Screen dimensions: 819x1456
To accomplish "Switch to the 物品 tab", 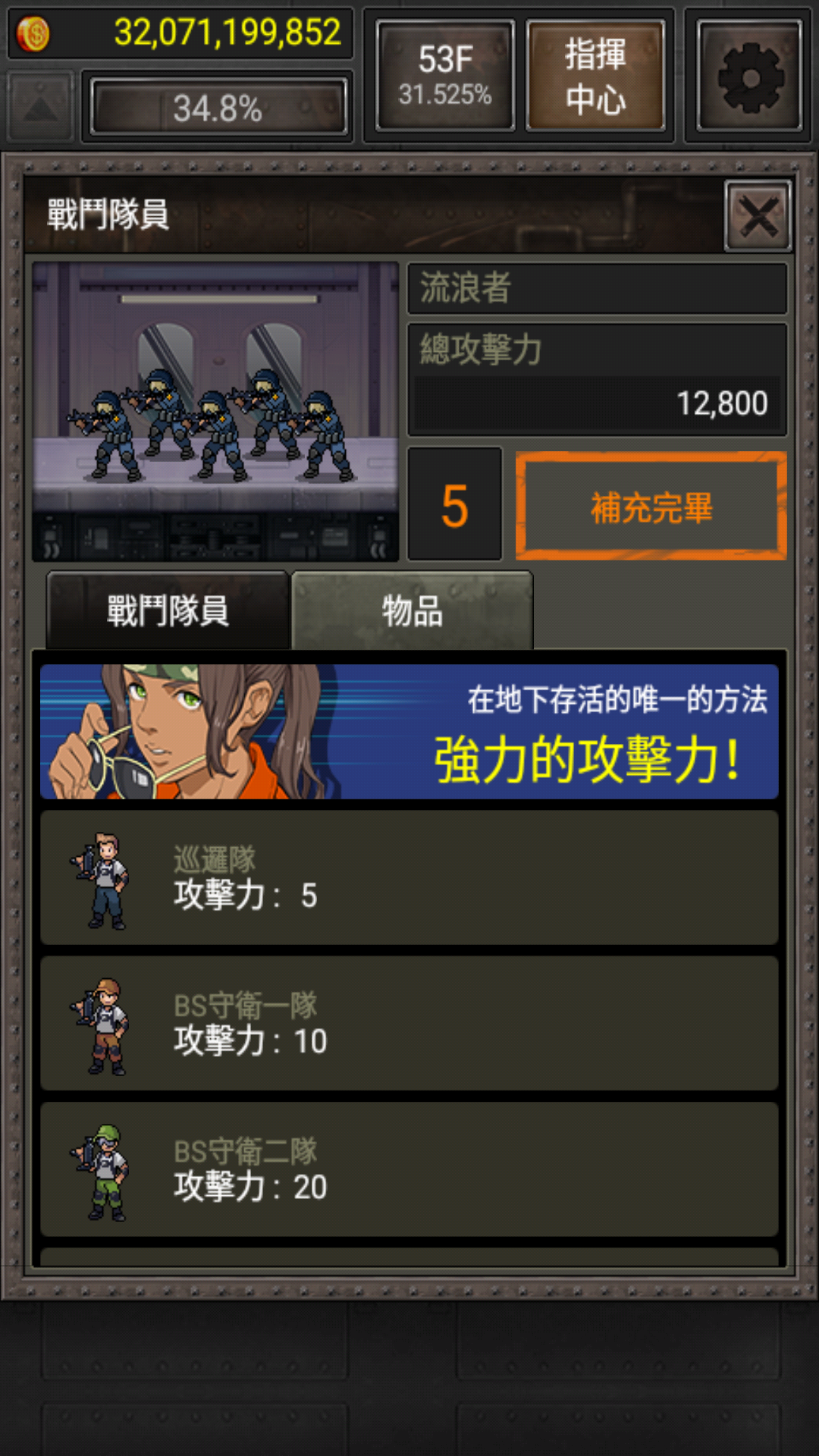I will point(412,611).
